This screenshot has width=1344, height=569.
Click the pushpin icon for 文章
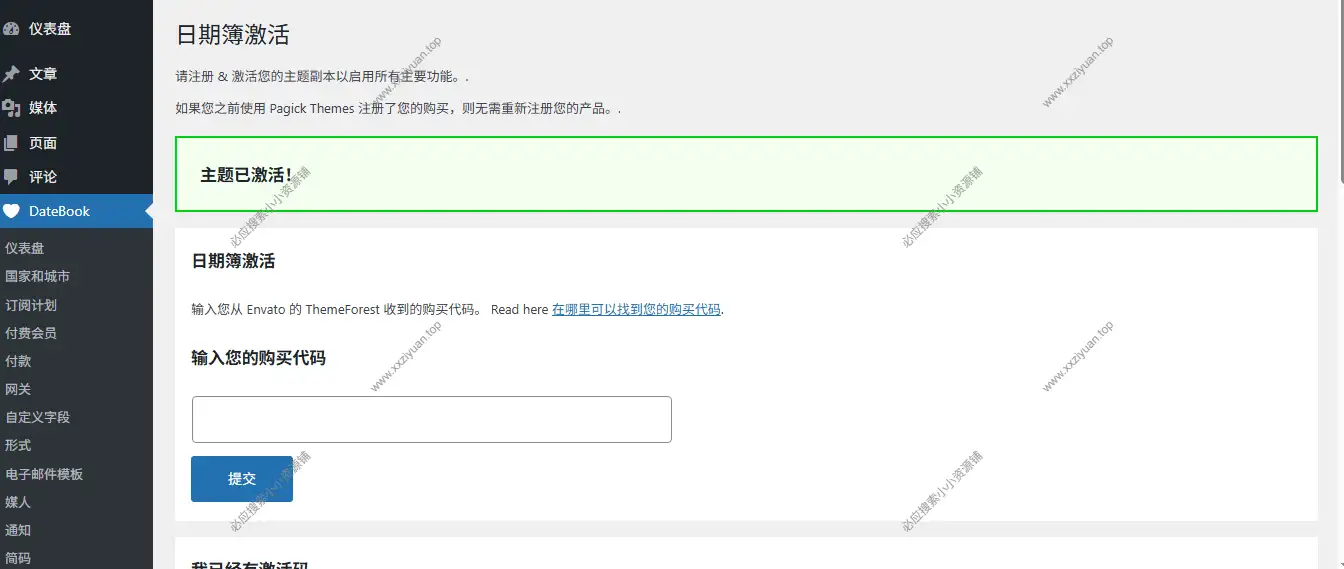click(x=11, y=74)
